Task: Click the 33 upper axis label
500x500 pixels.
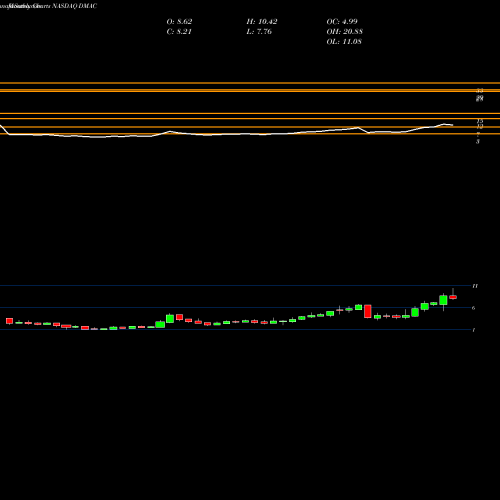Action: coord(480,91)
